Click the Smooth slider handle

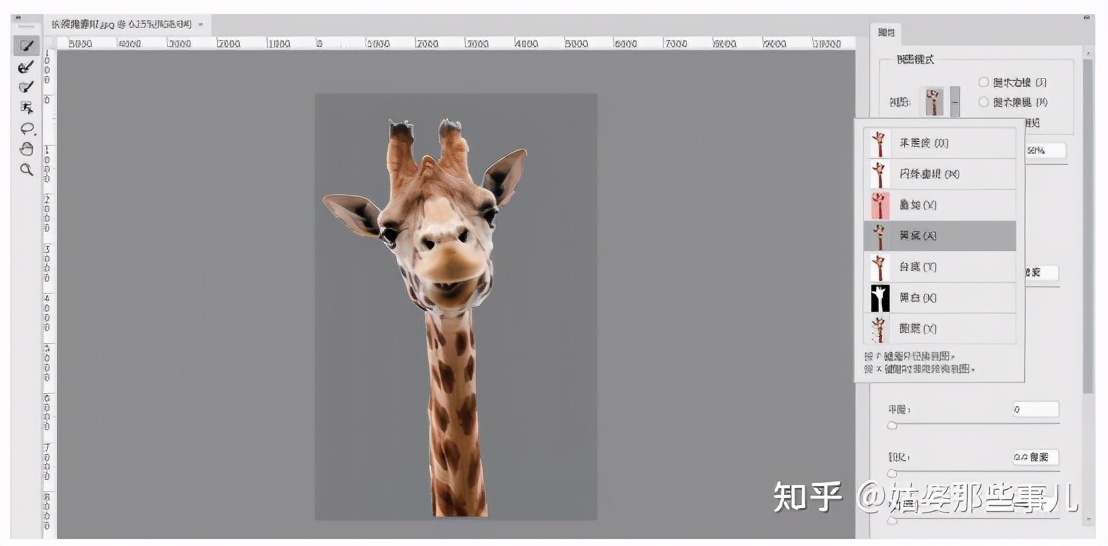pos(892,425)
